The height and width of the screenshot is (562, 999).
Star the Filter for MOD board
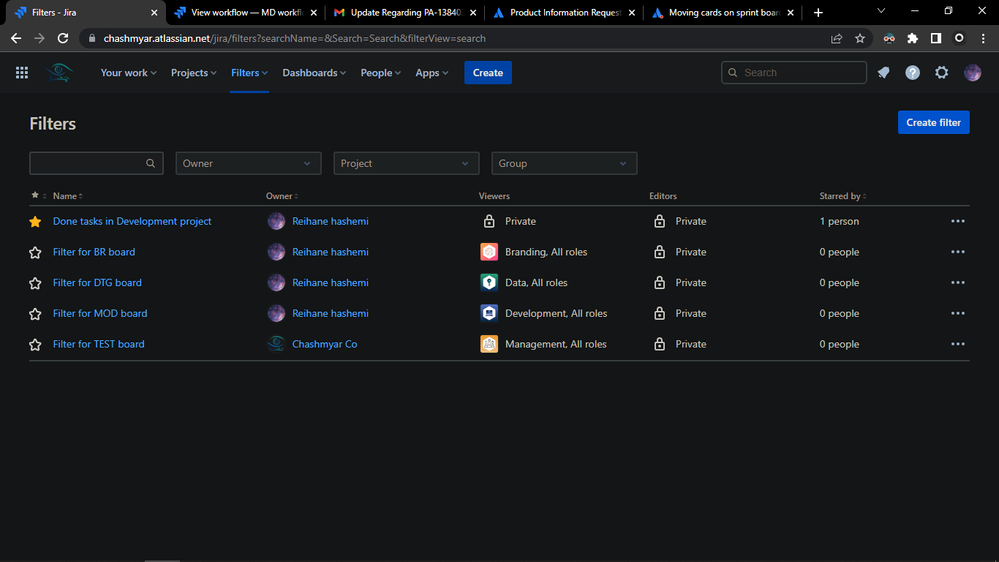[35, 313]
